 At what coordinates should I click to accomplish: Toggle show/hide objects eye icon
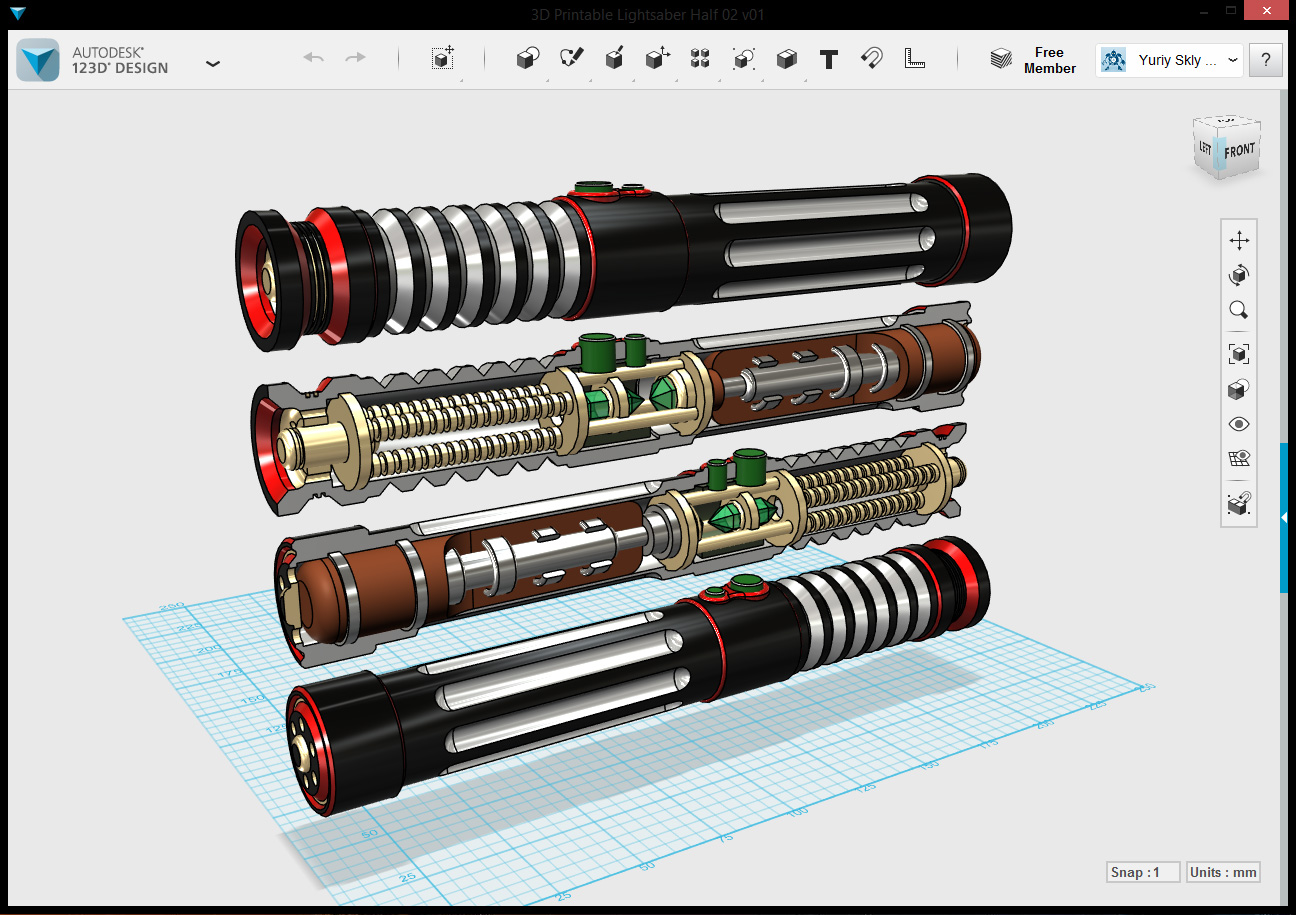click(1239, 424)
